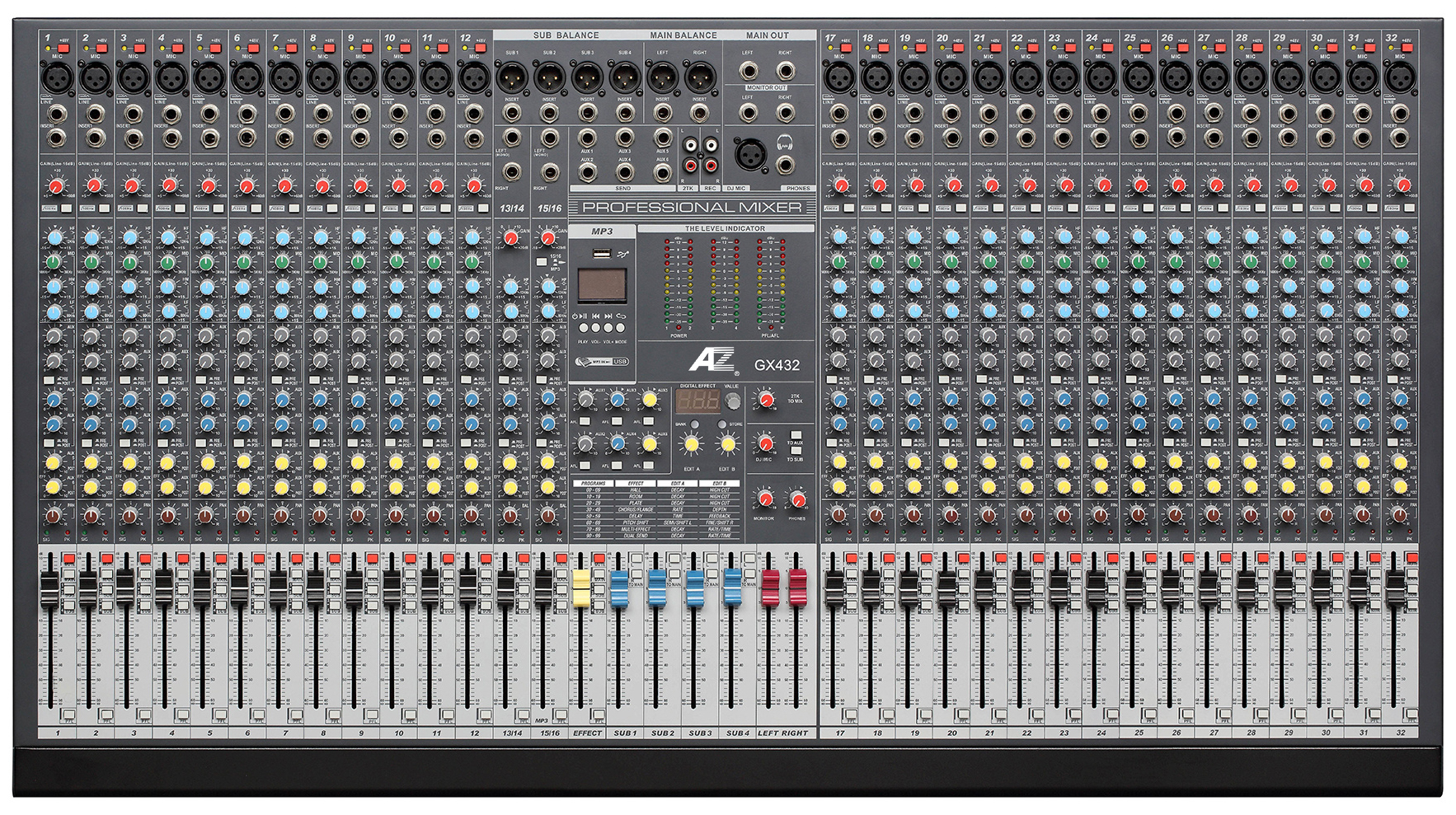Click channel 1 LINE input jack
The height and width of the screenshot is (815, 1456).
pyautogui.click(x=57, y=114)
